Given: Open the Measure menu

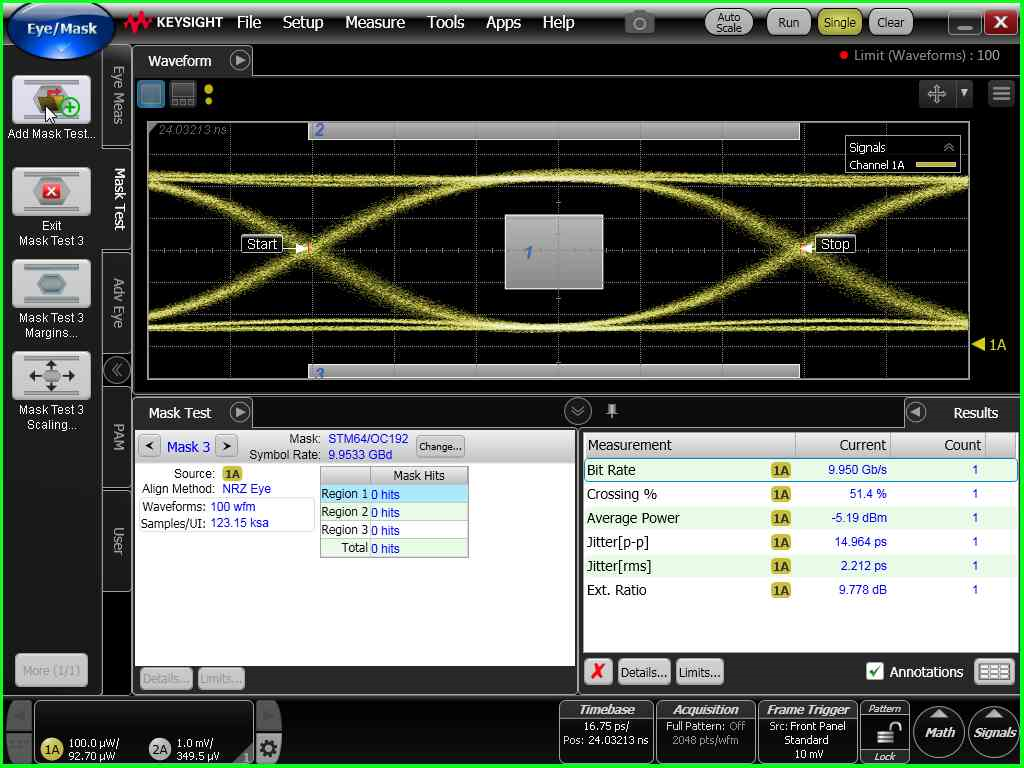Looking at the screenshot, I should [375, 22].
